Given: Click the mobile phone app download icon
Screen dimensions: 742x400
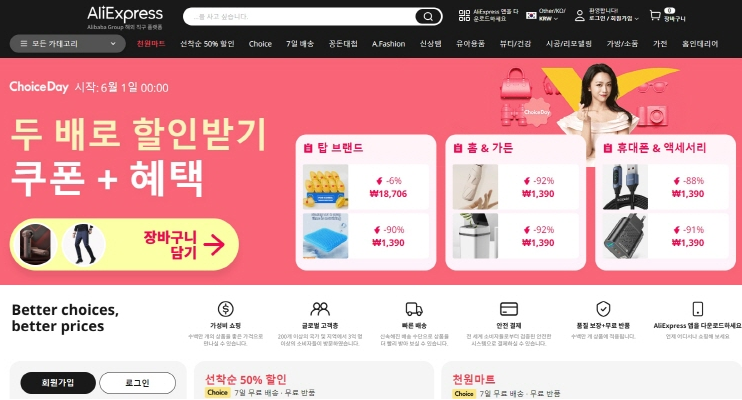Looking at the screenshot, I should [x=698, y=309].
